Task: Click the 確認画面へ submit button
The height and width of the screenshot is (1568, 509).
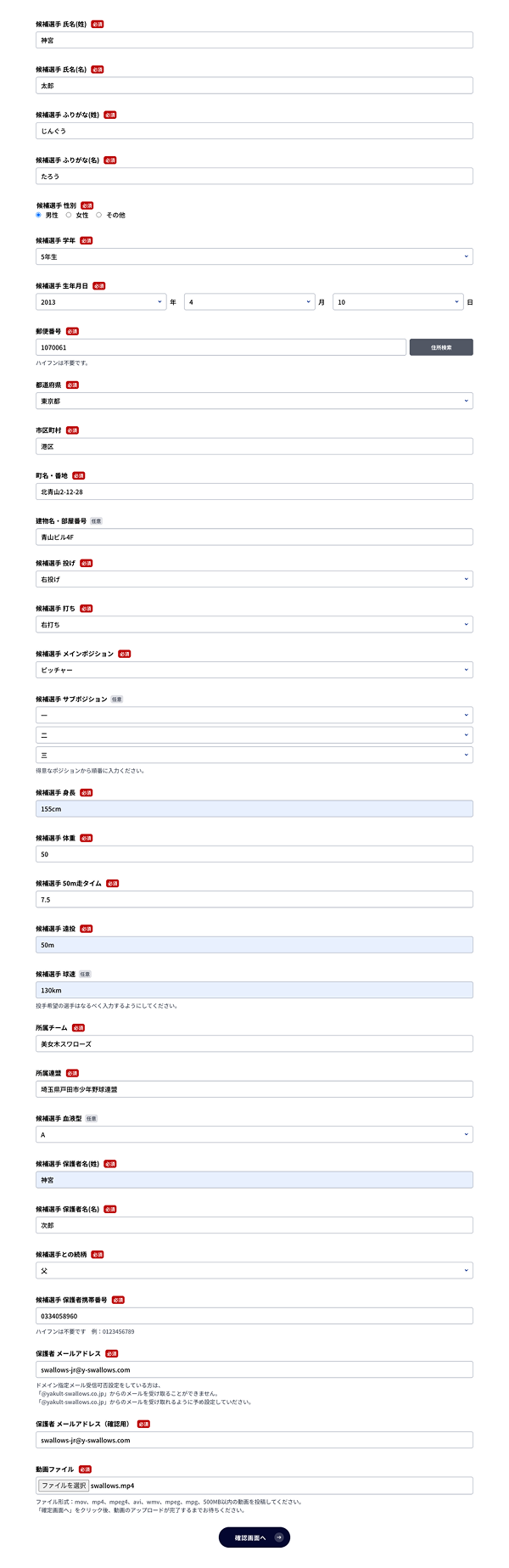Action: [254, 1537]
